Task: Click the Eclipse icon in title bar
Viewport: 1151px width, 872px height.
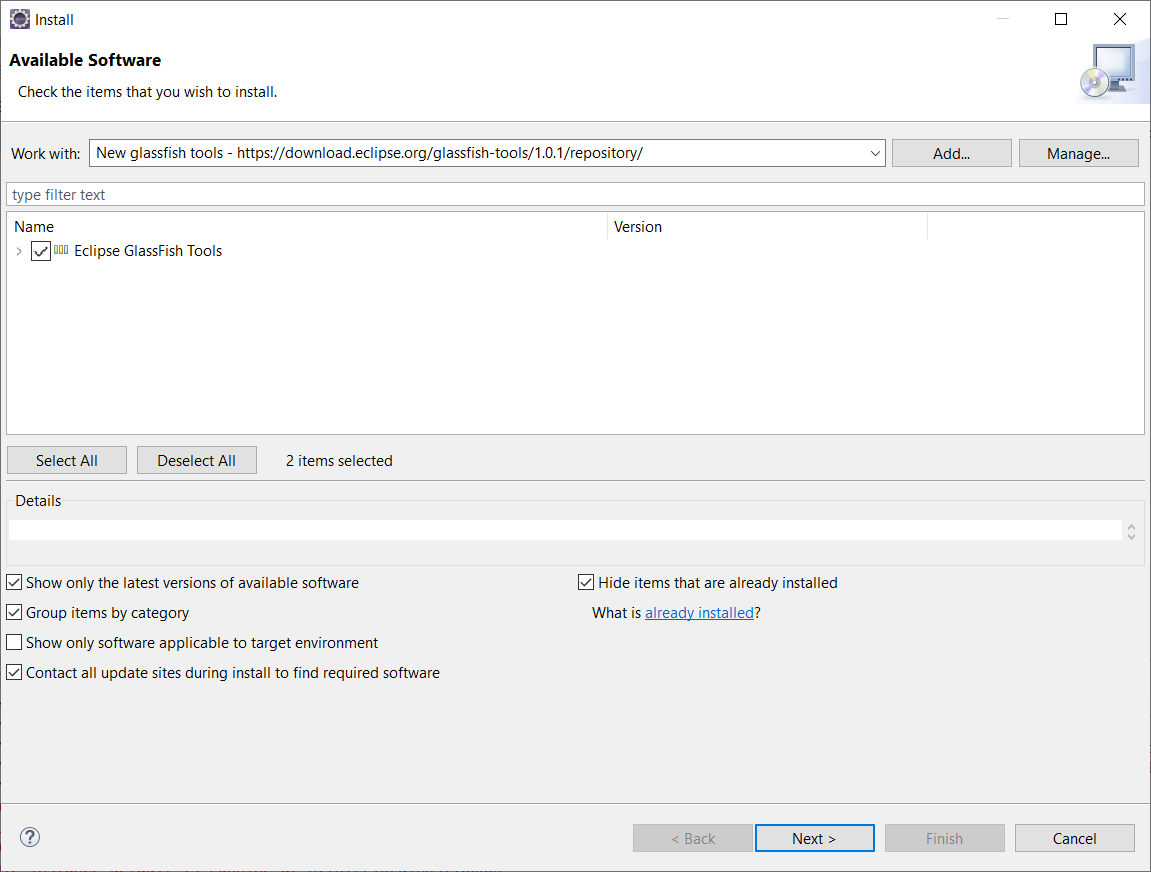Action: [19, 19]
